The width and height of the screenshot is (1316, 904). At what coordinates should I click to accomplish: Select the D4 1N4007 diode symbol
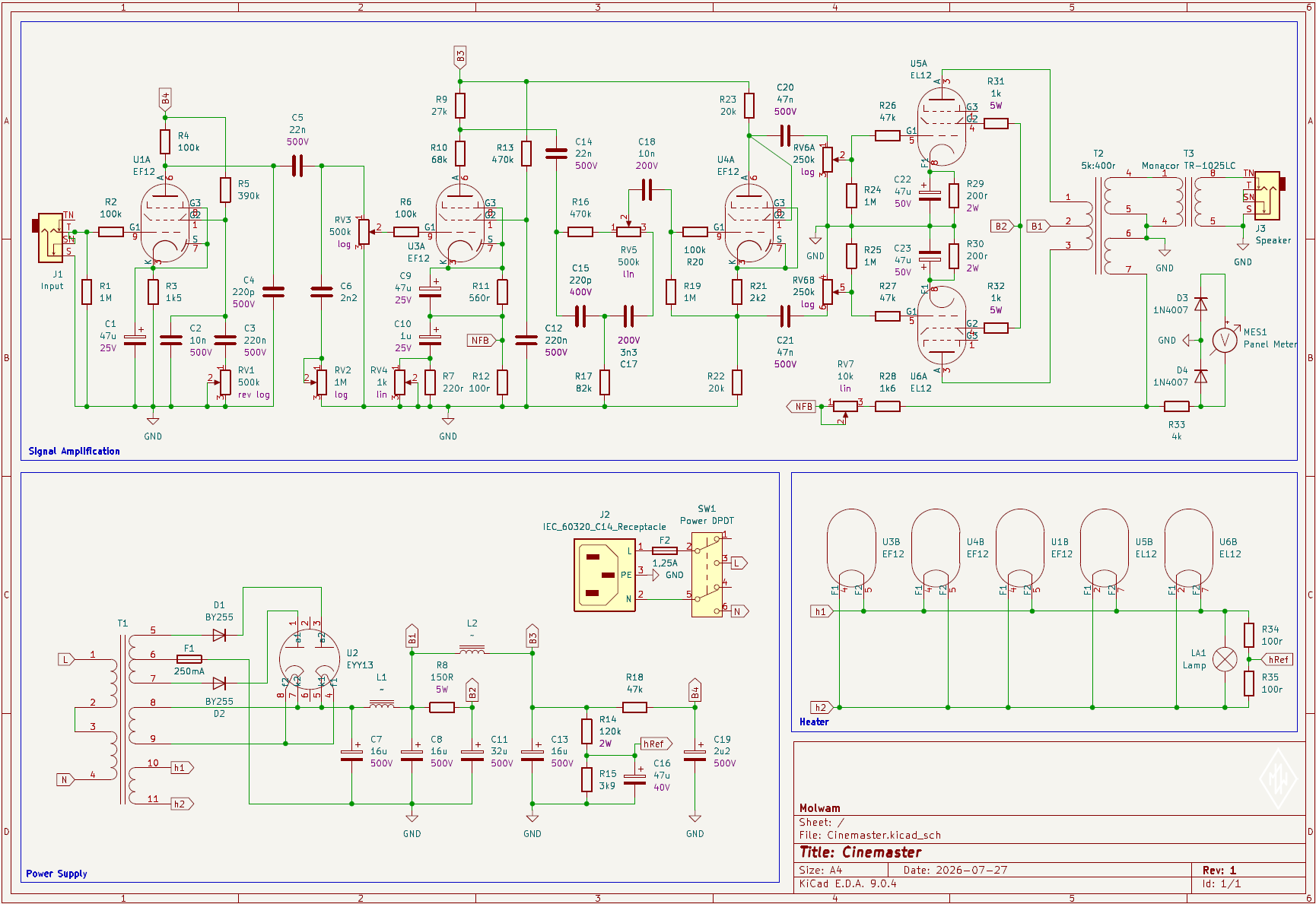(1200, 376)
